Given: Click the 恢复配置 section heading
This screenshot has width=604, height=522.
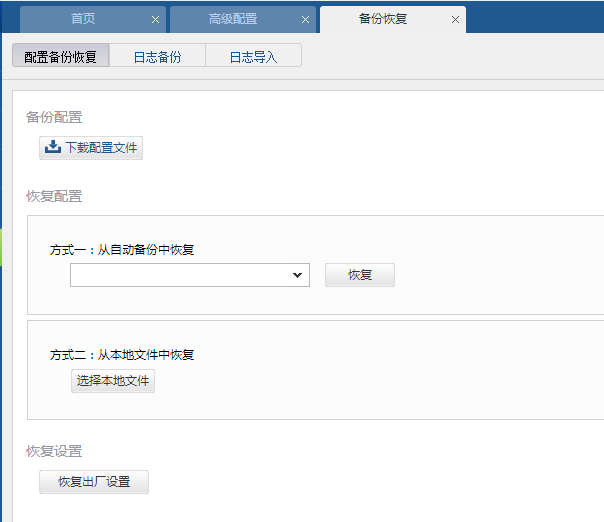Looking at the screenshot, I should [54, 196].
